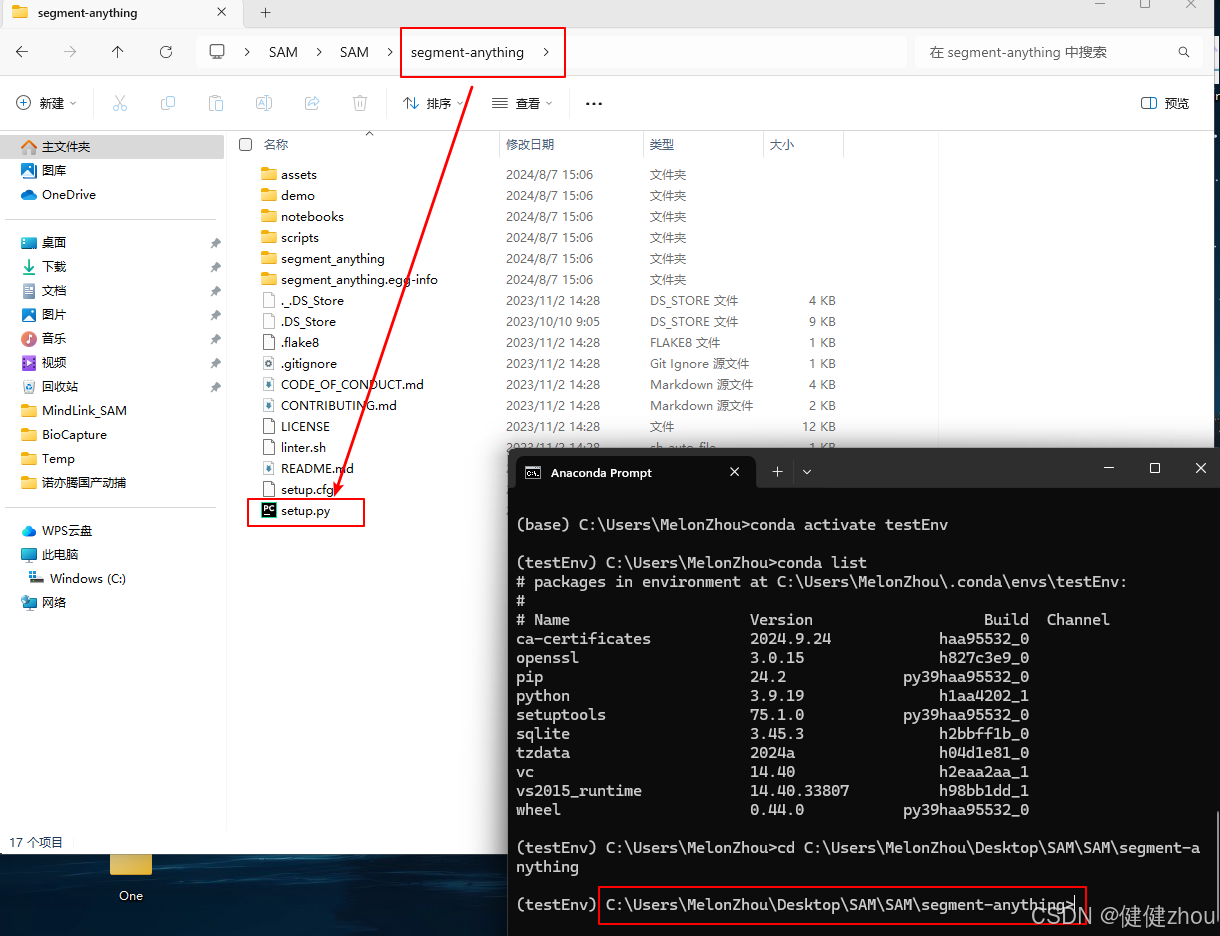Click the search magnifier icon
The width and height of the screenshot is (1220, 936).
pyautogui.click(x=1184, y=52)
